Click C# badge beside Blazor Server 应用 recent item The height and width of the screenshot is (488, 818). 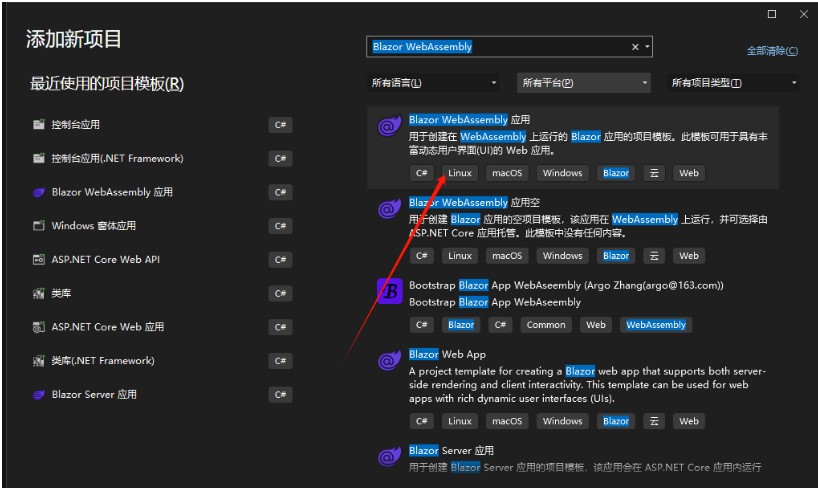tap(280, 395)
